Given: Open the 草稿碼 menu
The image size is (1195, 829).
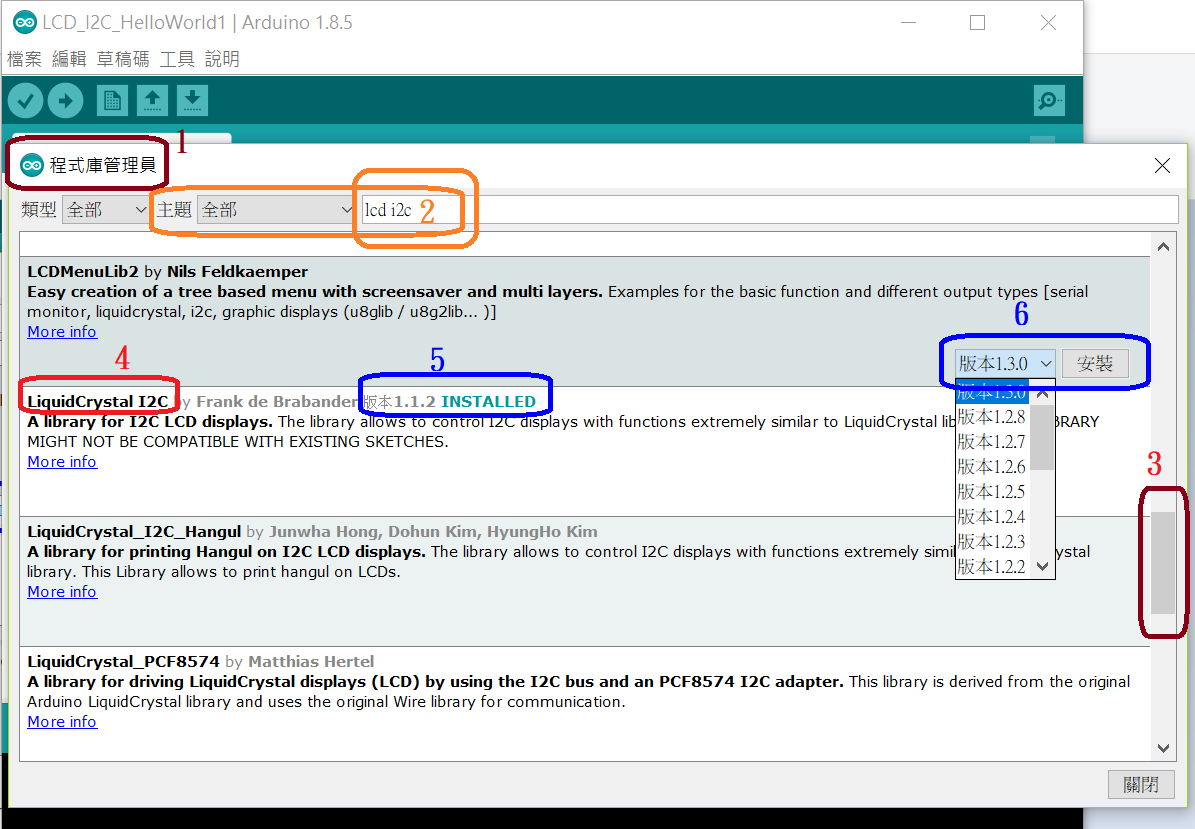Looking at the screenshot, I should [123, 59].
